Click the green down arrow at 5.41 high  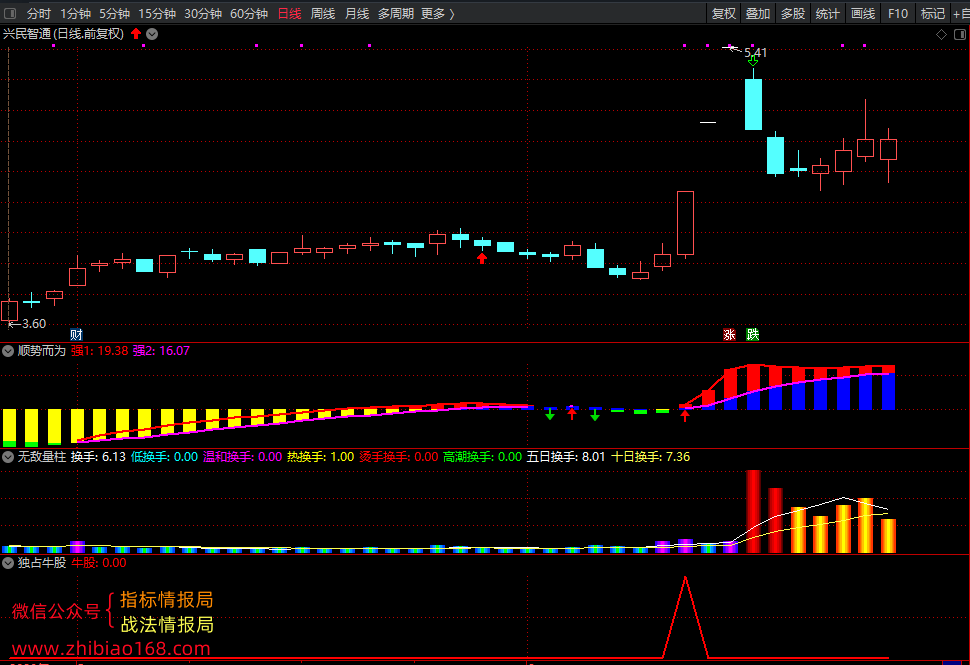[753, 61]
